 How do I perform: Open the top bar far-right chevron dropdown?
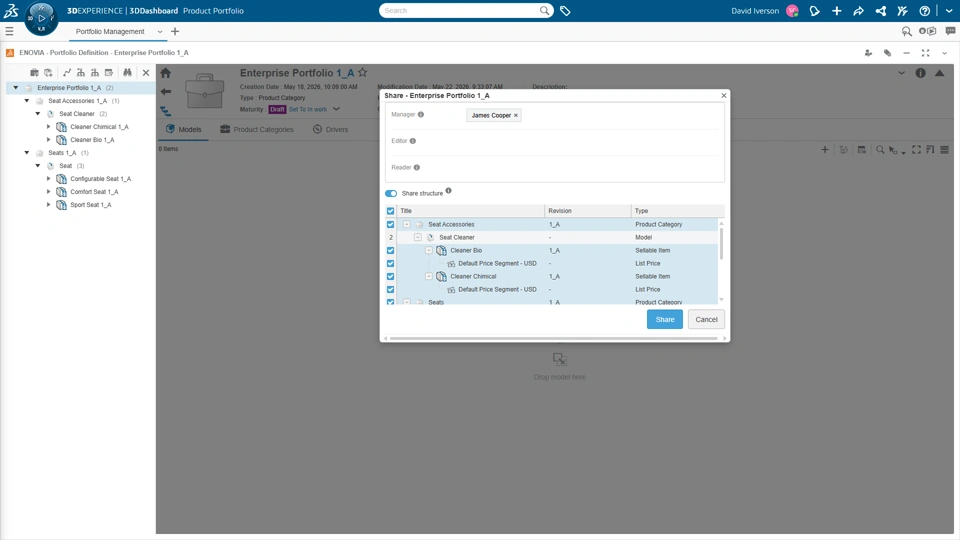point(949,10)
